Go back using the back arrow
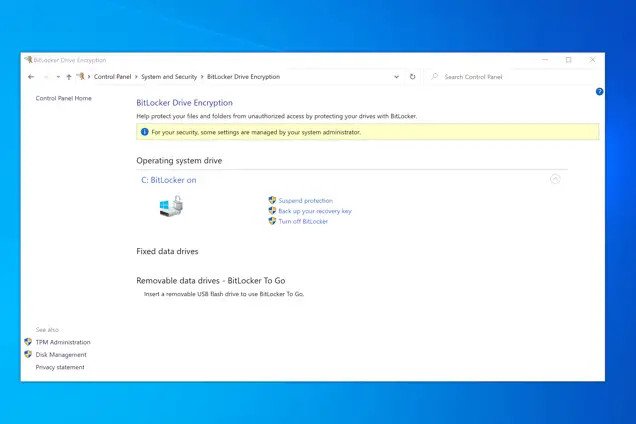 click(x=31, y=77)
